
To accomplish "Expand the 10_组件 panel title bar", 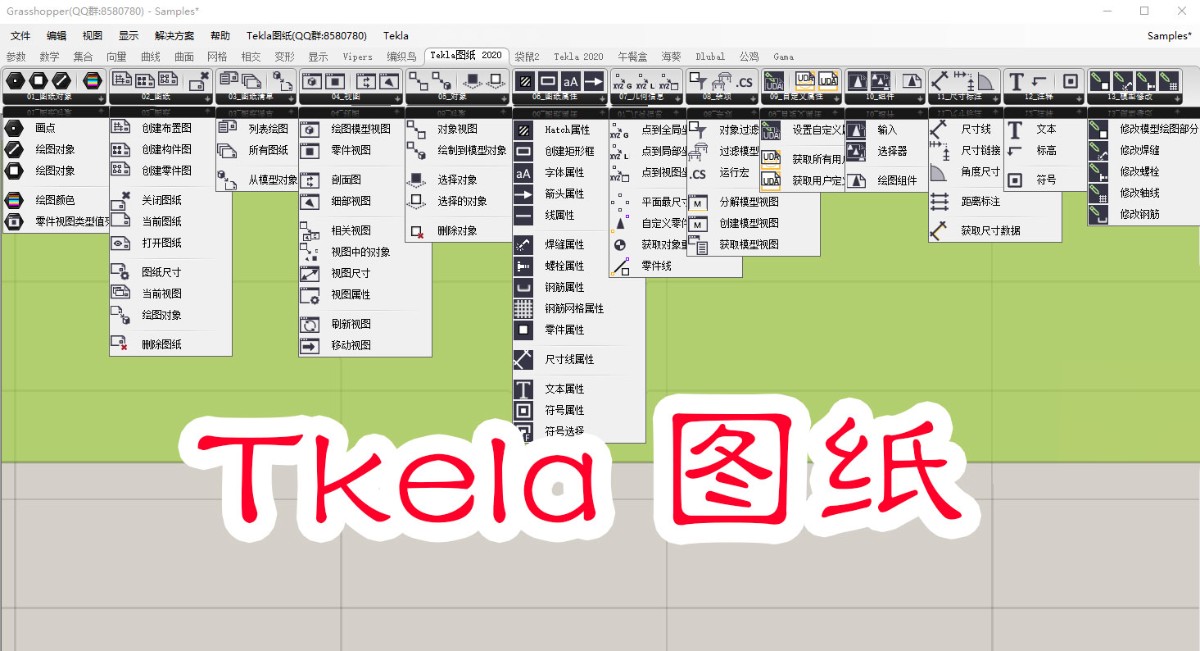I will click(885, 98).
